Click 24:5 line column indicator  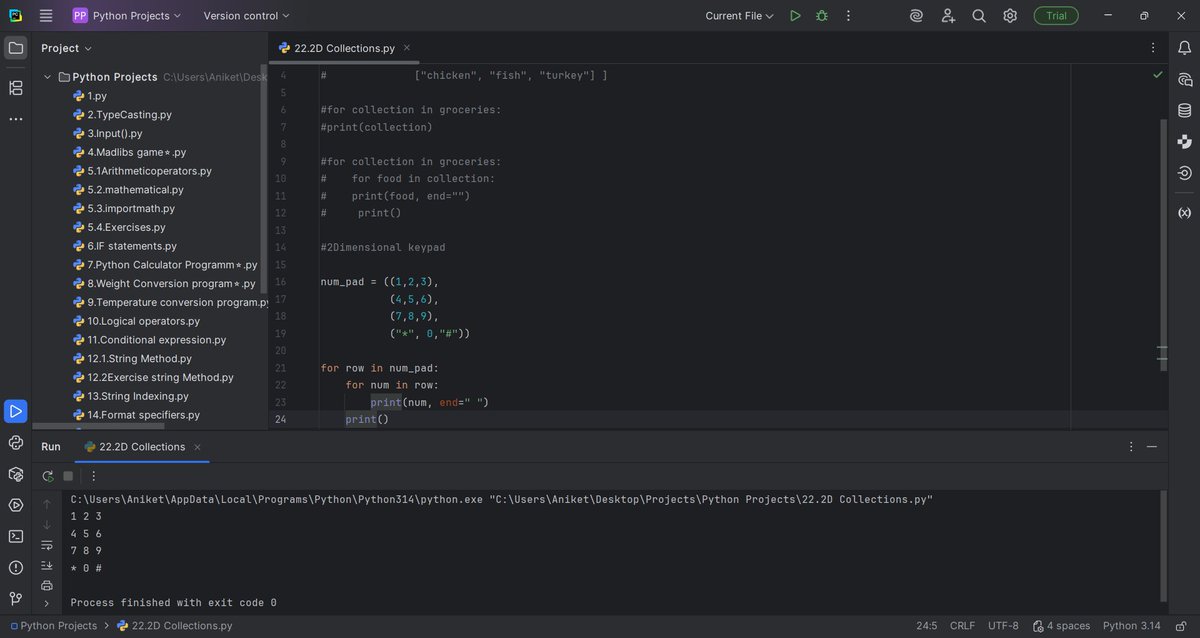[x=927, y=626]
